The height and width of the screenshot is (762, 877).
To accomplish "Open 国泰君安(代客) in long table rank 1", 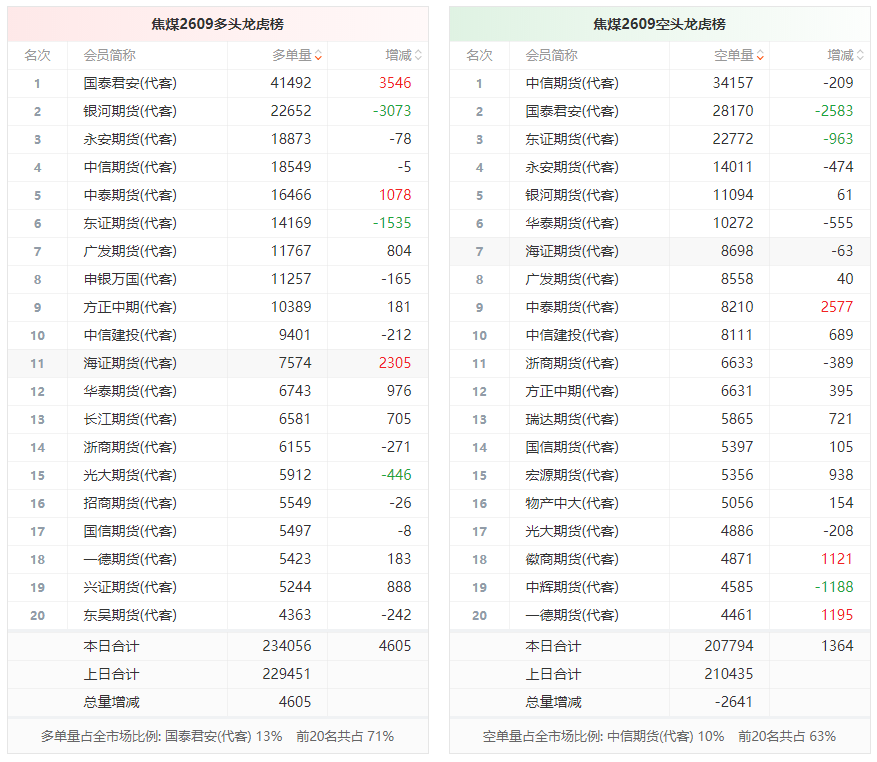I will point(130,83).
